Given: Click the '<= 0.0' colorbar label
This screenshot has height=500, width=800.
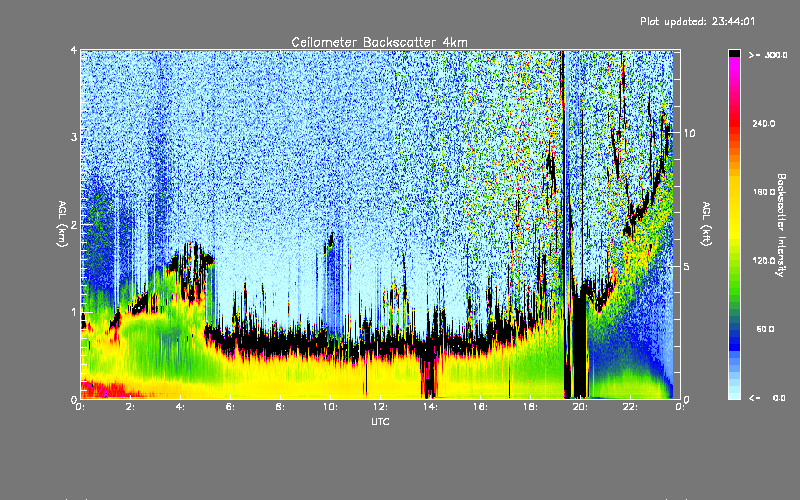Looking at the screenshot, I should [x=768, y=397].
